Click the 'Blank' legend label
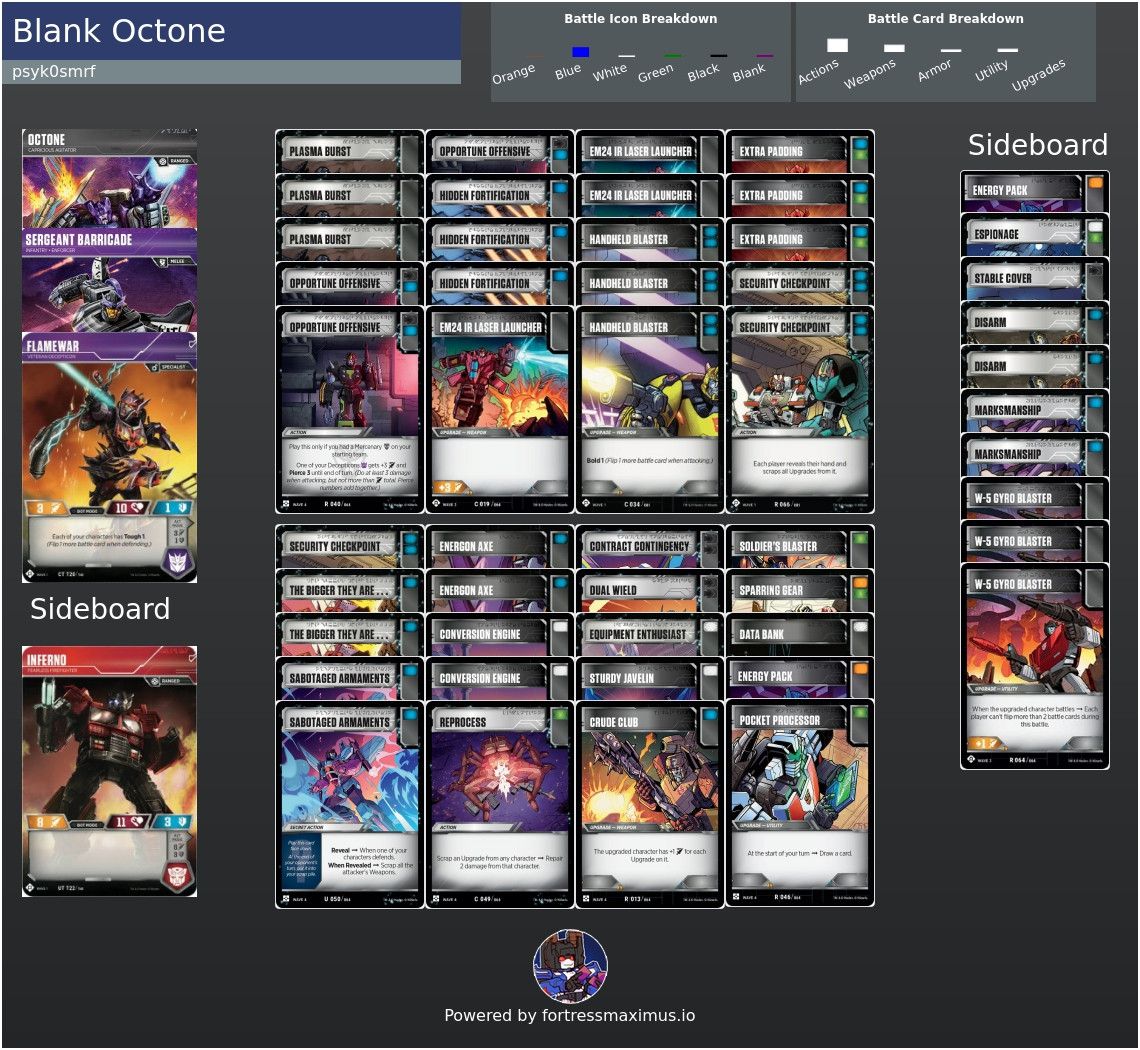Viewport: 1140px width, 1050px height. (749, 72)
